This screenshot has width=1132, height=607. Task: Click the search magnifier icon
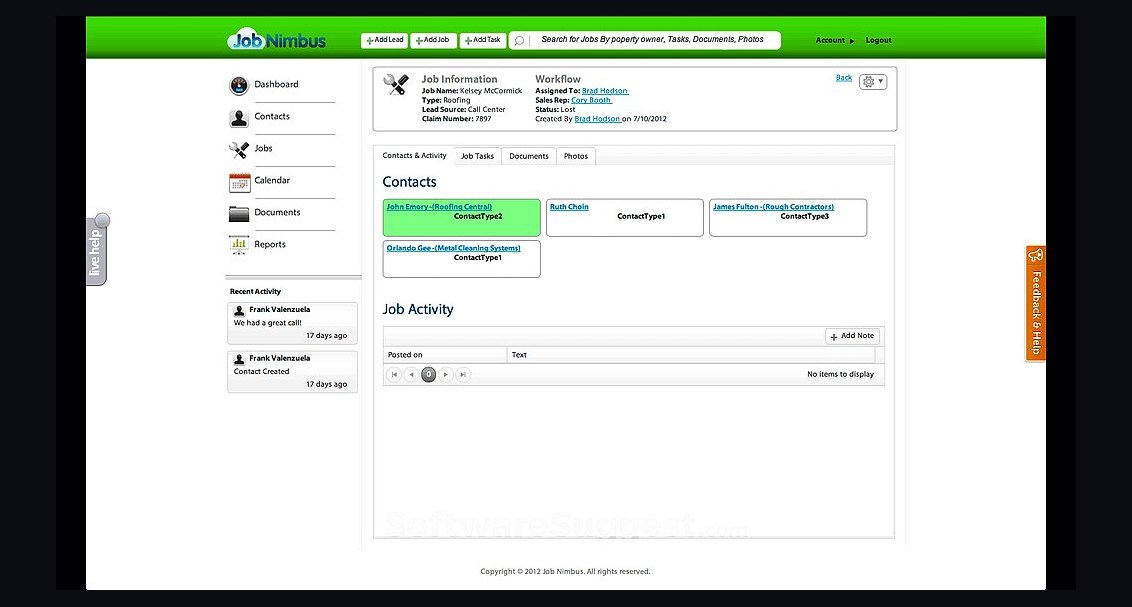pyautogui.click(x=519, y=40)
